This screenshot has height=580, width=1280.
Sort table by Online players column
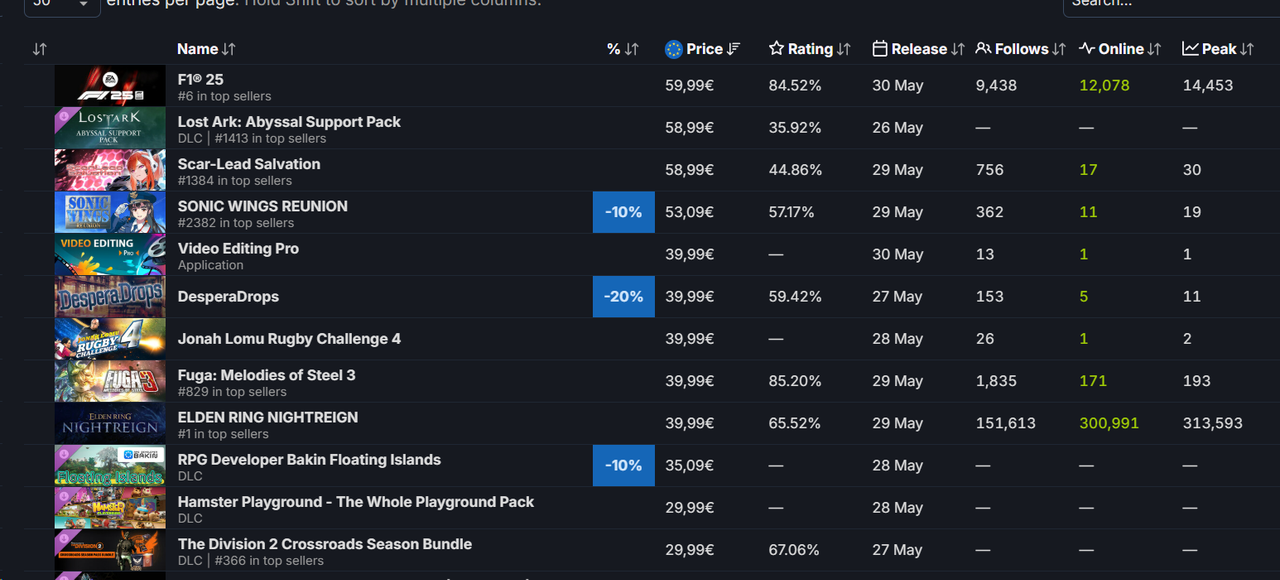pos(1120,49)
